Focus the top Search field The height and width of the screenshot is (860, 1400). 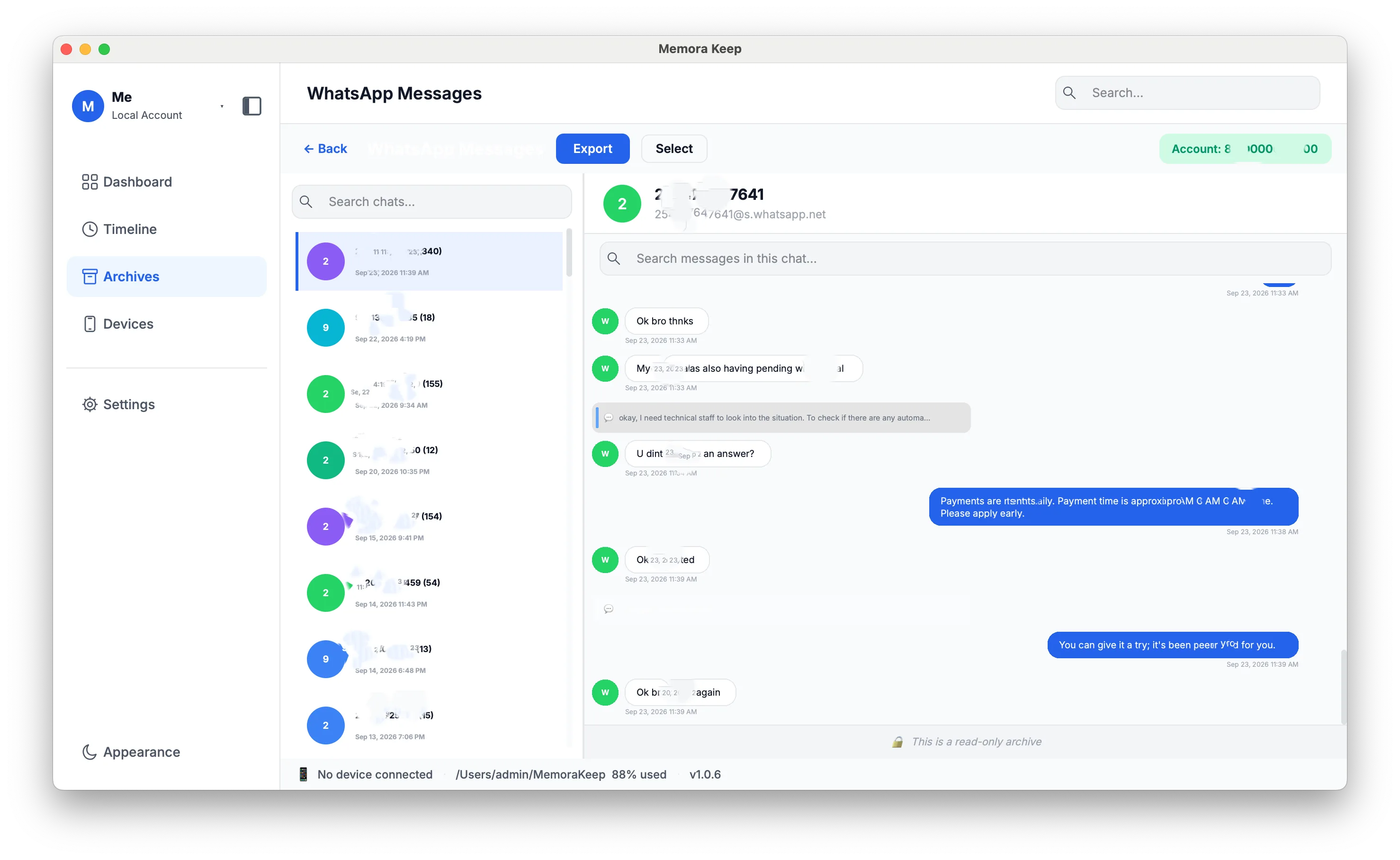pyautogui.click(x=1187, y=93)
